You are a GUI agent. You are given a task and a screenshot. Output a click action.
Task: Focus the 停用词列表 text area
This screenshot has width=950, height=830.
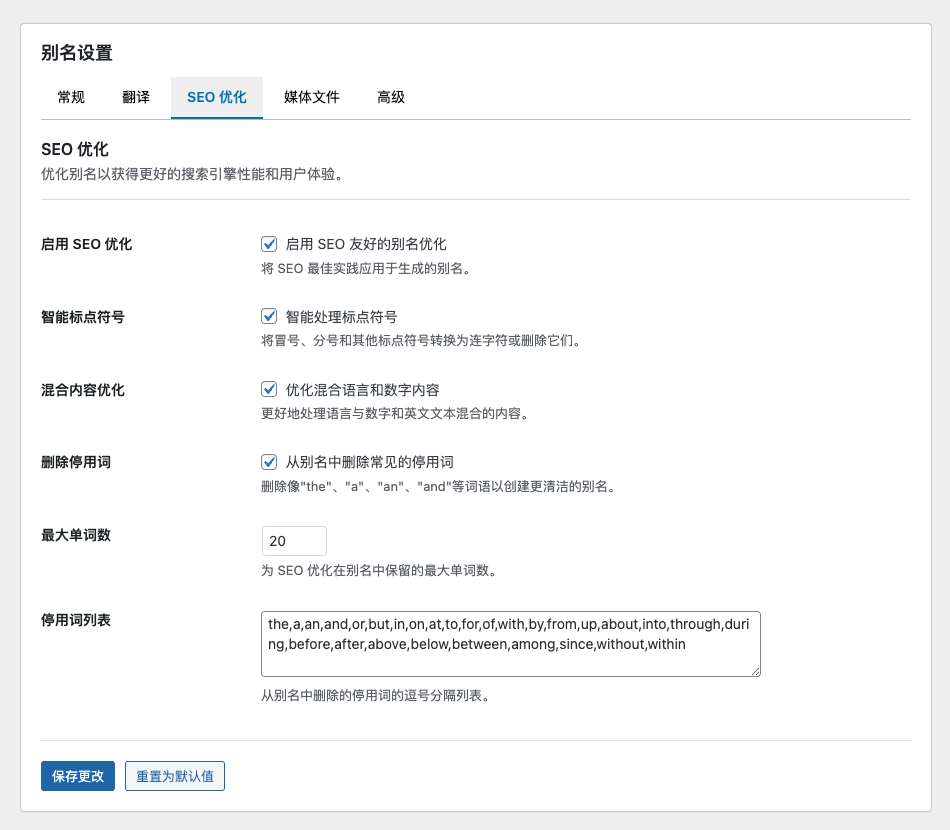(510, 644)
